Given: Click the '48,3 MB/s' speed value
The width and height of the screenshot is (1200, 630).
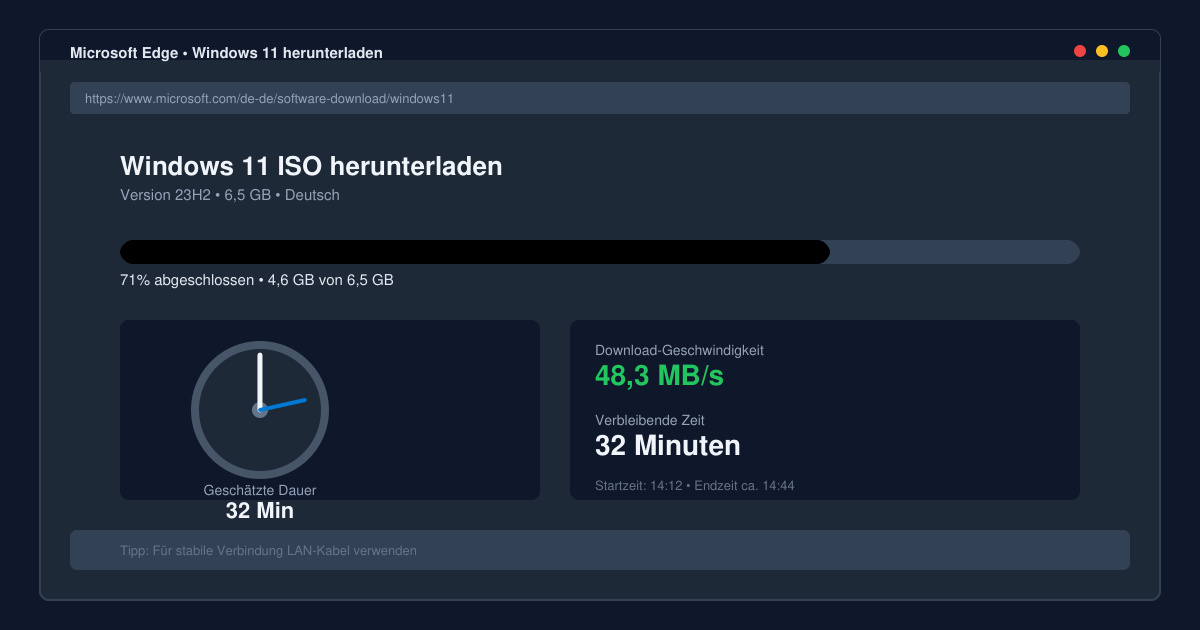Looking at the screenshot, I should tap(659, 376).
